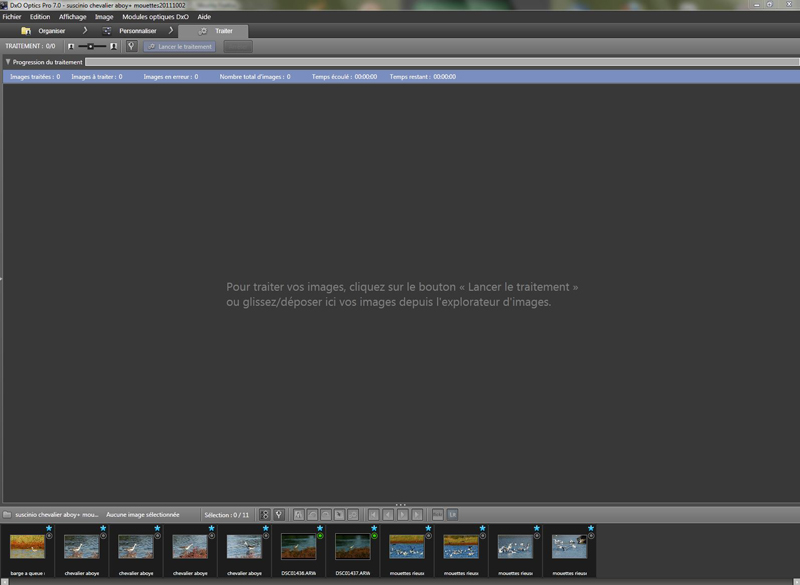The width and height of the screenshot is (800, 585).
Task: Click the processing progress bar
Action: [442, 62]
